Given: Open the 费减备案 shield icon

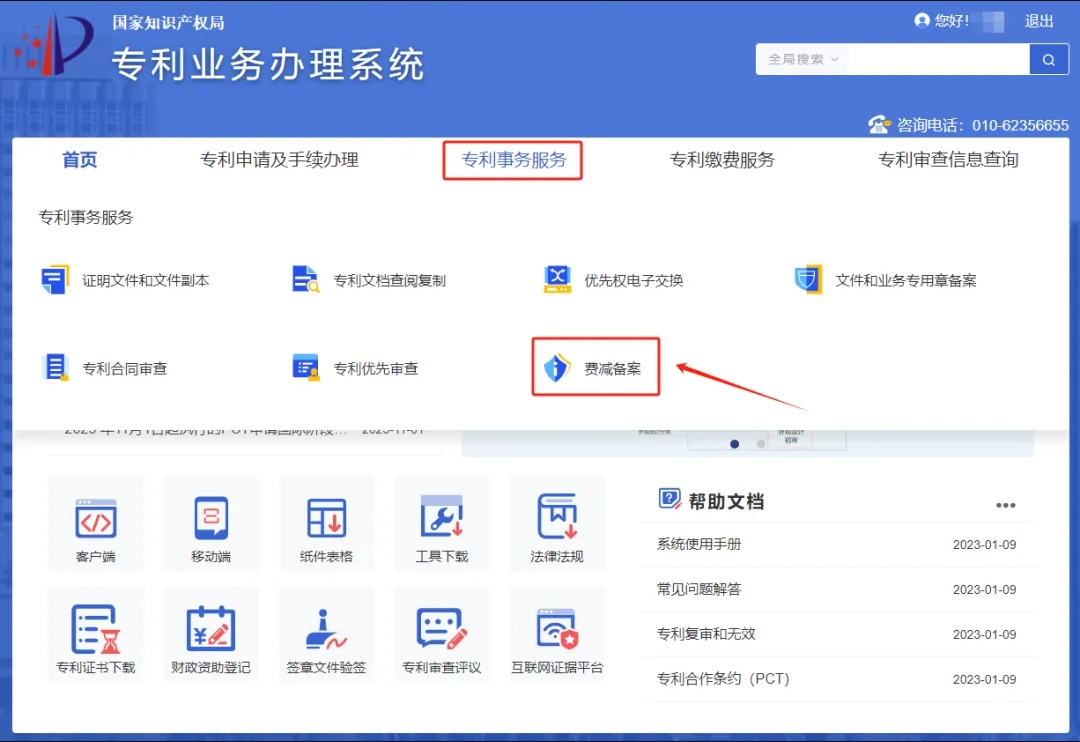Looking at the screenshot, I should [556, 368].
